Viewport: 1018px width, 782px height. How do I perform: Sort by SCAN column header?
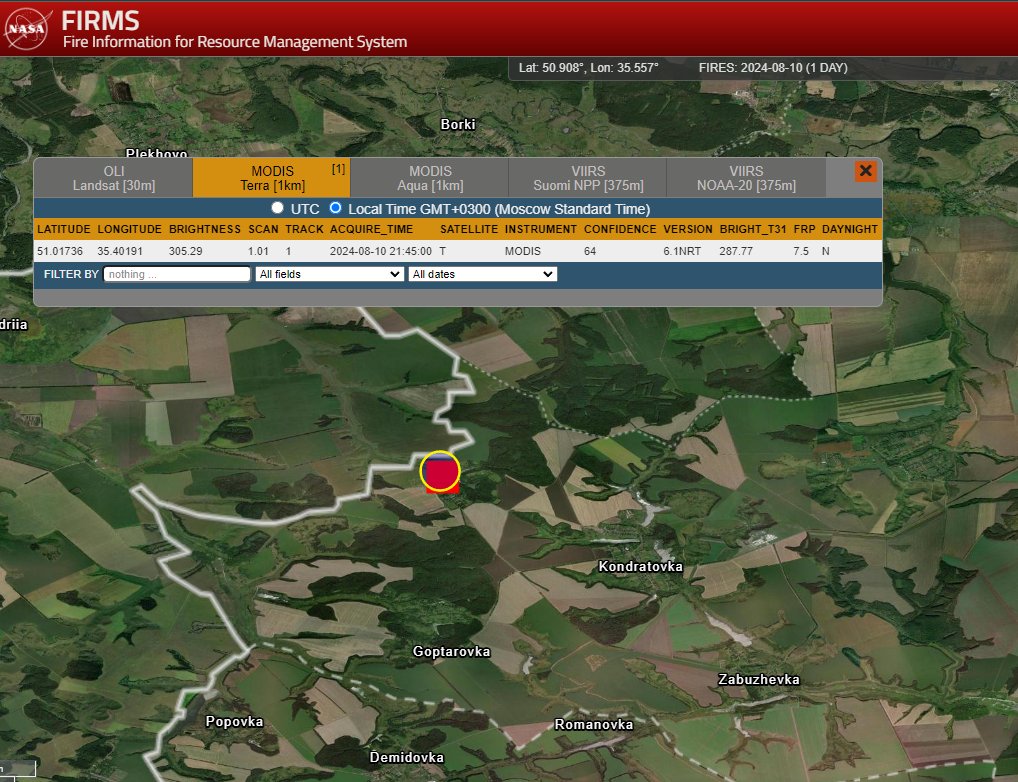click(x=263, y=229)
